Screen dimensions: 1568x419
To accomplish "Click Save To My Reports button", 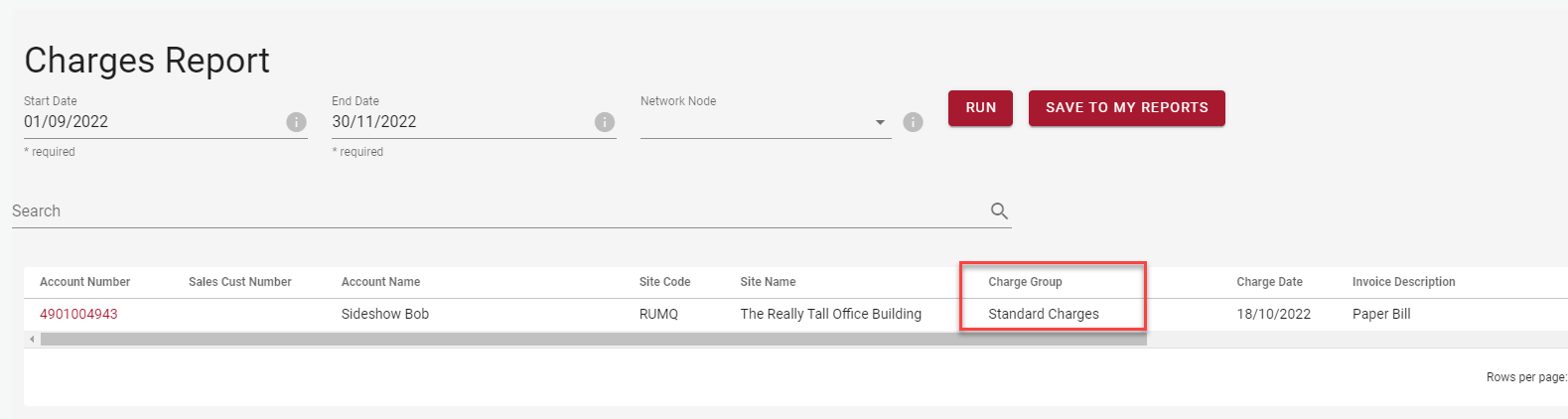I will [1126, 108].
